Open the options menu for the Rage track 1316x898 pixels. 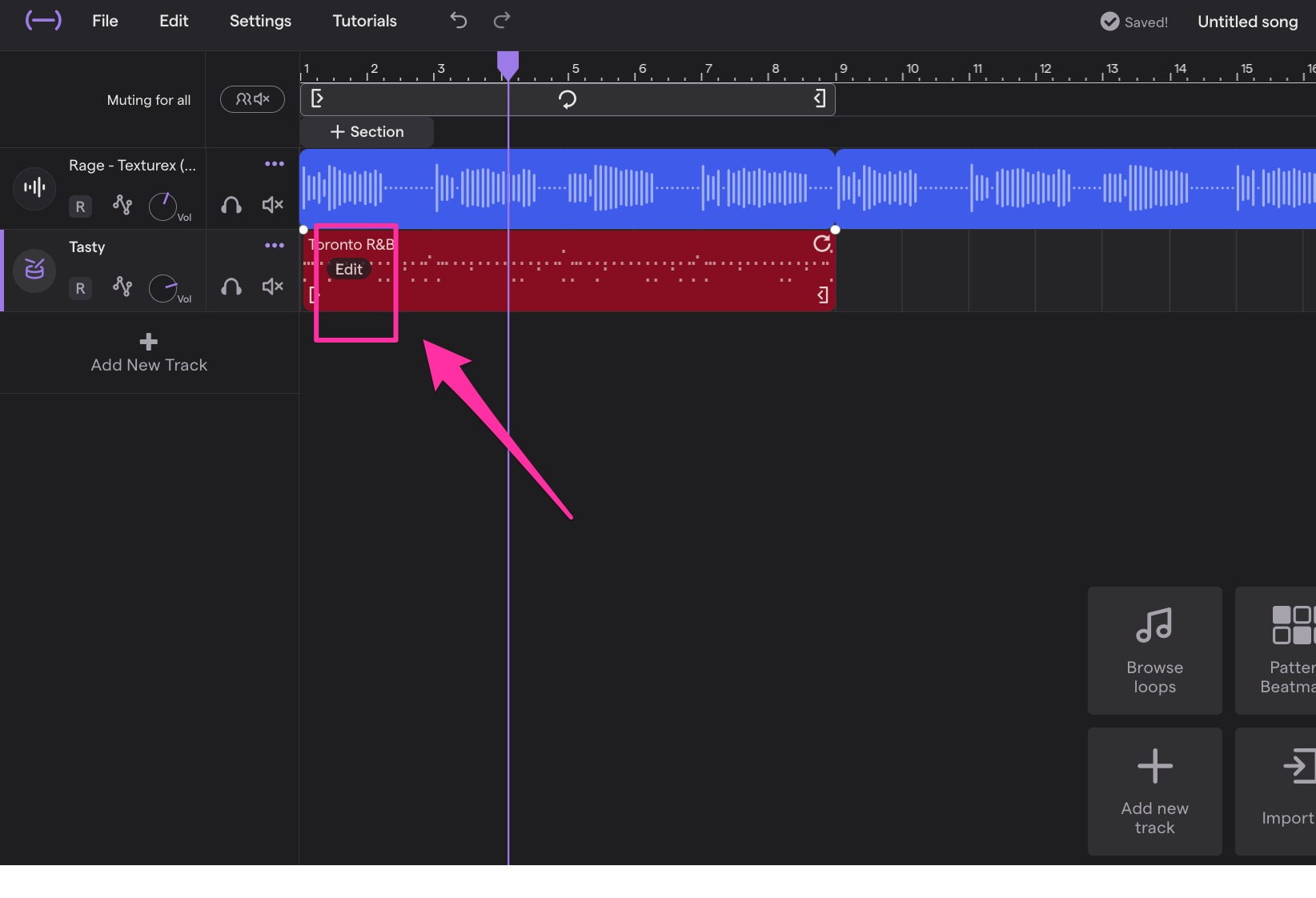pos(275,163)
